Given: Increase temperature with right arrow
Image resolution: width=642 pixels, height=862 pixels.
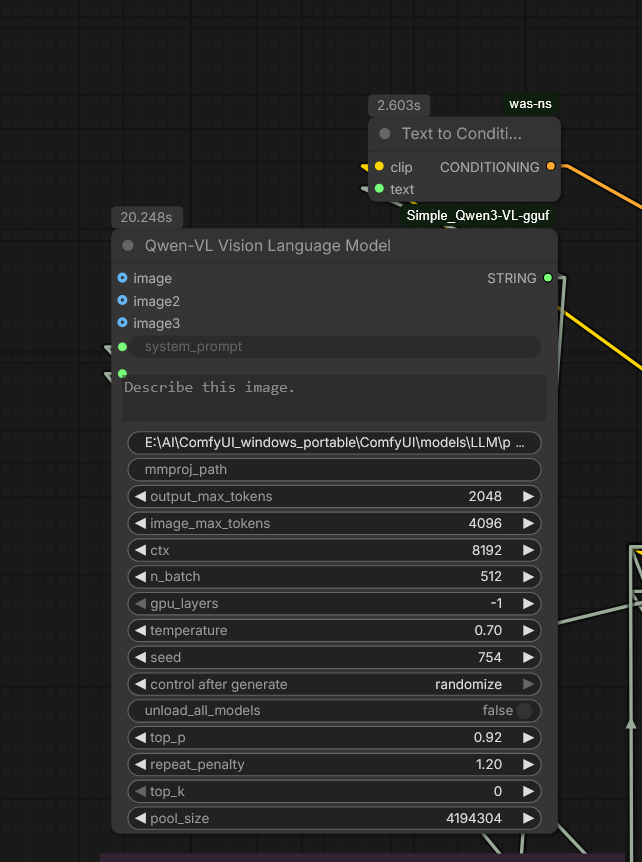Looking at the screenshot, I should [x=528, y=631].
